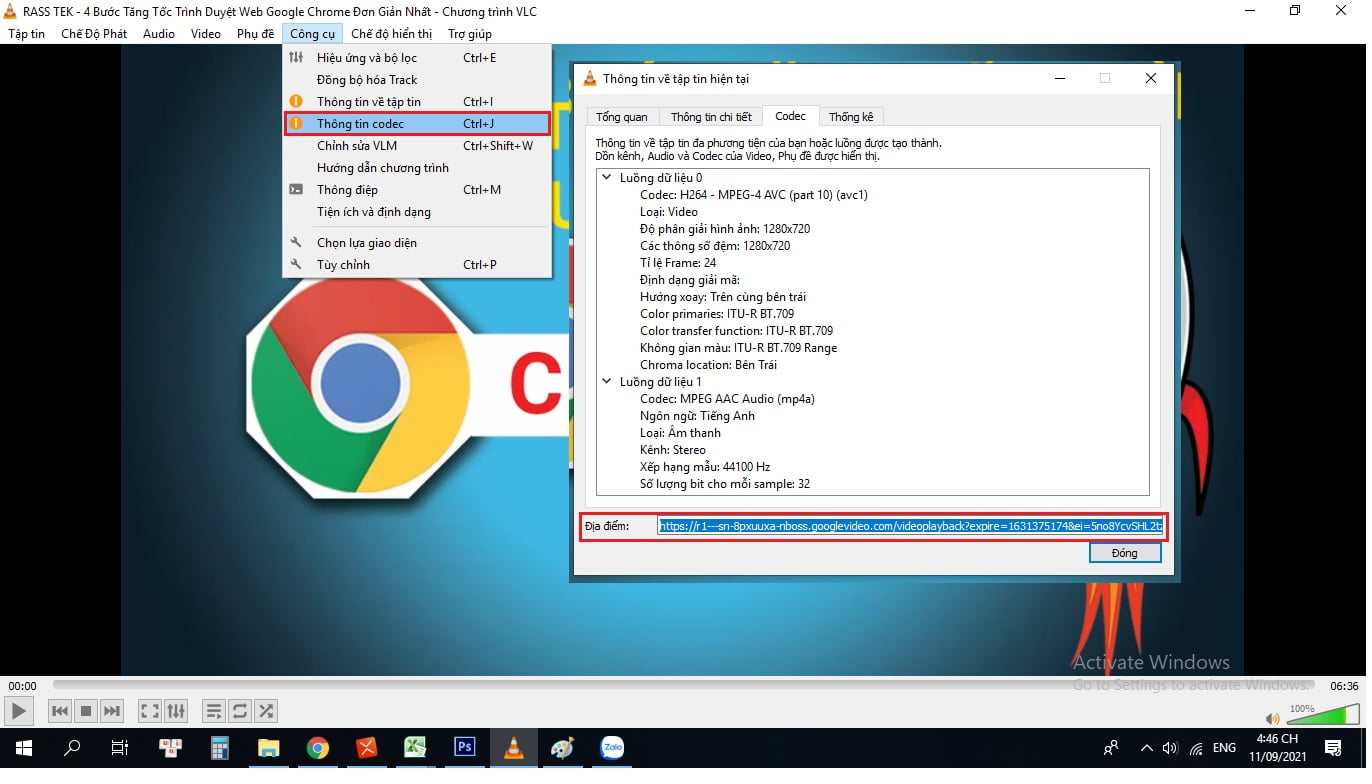Show the playlist panel

coord(214,711)
